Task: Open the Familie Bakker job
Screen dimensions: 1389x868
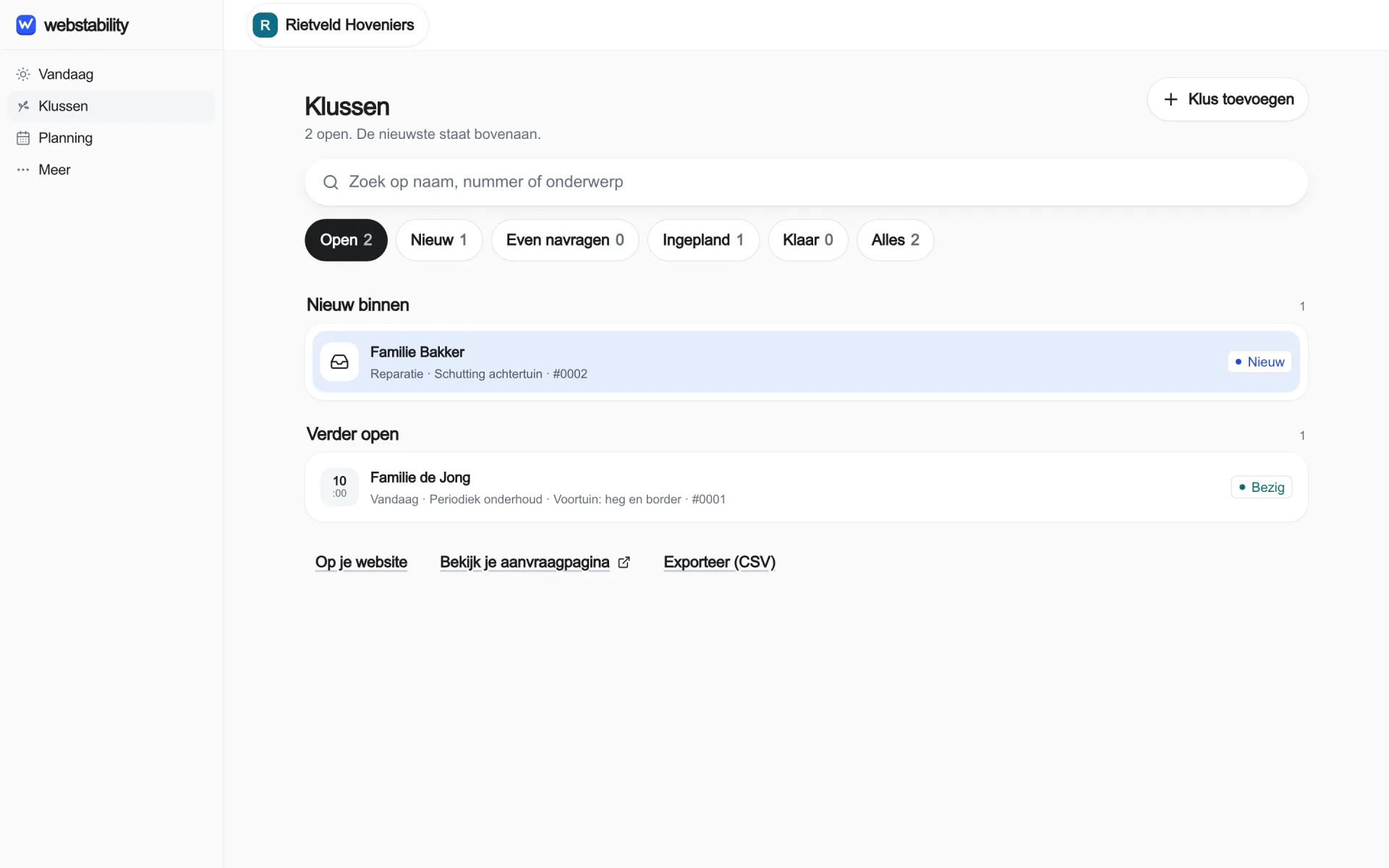Action: [x=806, y=362]
